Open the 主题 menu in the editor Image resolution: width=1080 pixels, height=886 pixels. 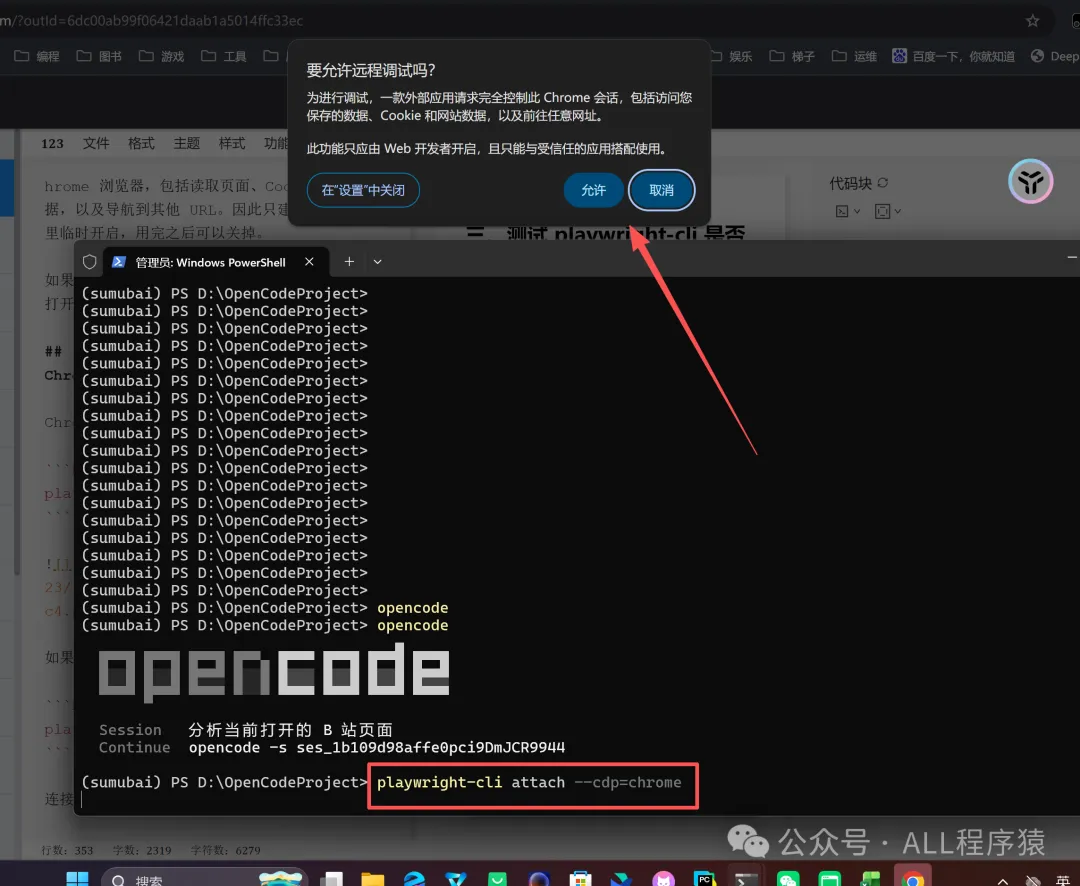(x=187, y=143)
